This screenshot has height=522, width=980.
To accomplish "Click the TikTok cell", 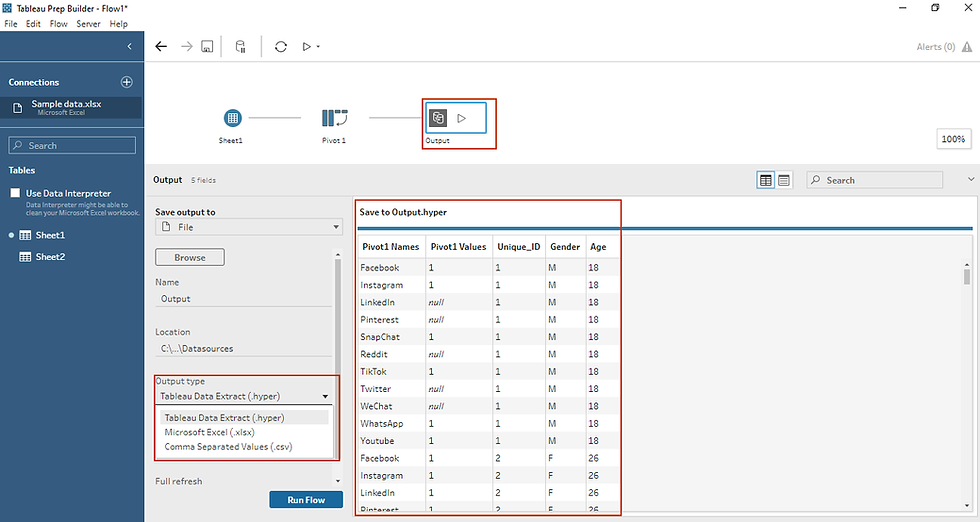I will (392, 371).
